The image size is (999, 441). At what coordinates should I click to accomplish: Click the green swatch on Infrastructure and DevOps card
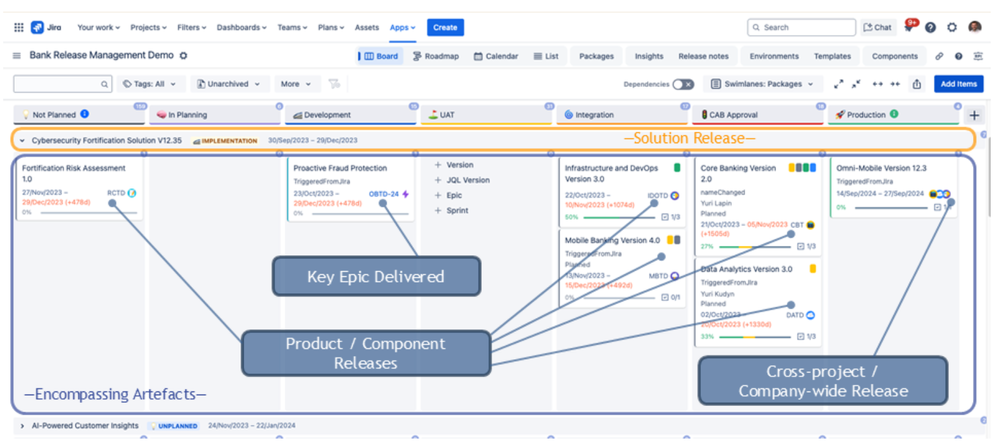677,168
